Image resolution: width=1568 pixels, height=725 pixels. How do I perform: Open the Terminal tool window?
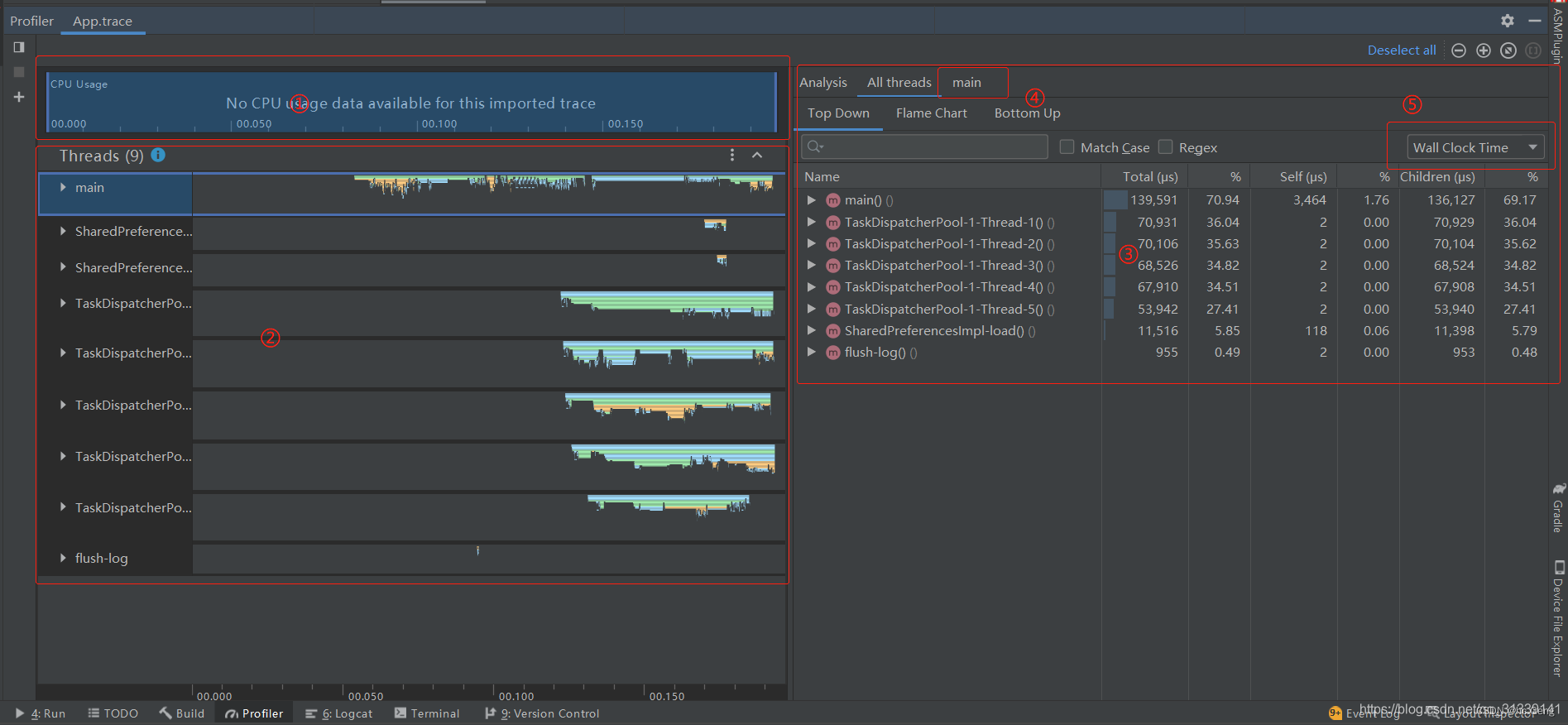427,713
